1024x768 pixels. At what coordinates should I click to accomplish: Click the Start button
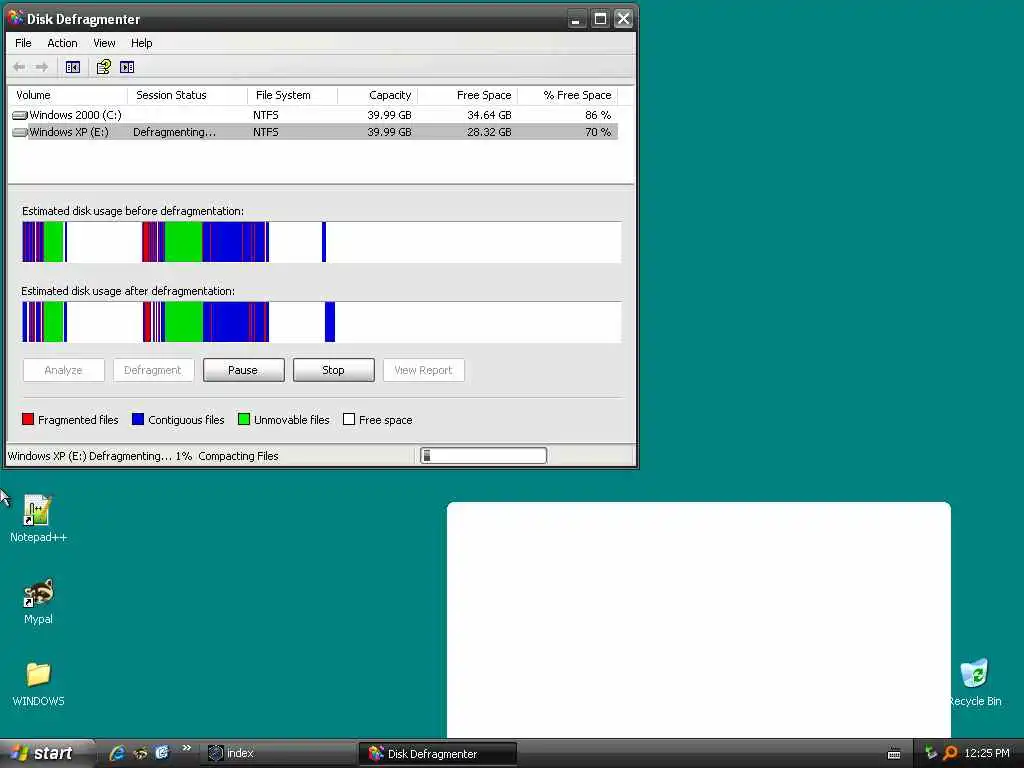pyautogui.click(x=46, y=753)
